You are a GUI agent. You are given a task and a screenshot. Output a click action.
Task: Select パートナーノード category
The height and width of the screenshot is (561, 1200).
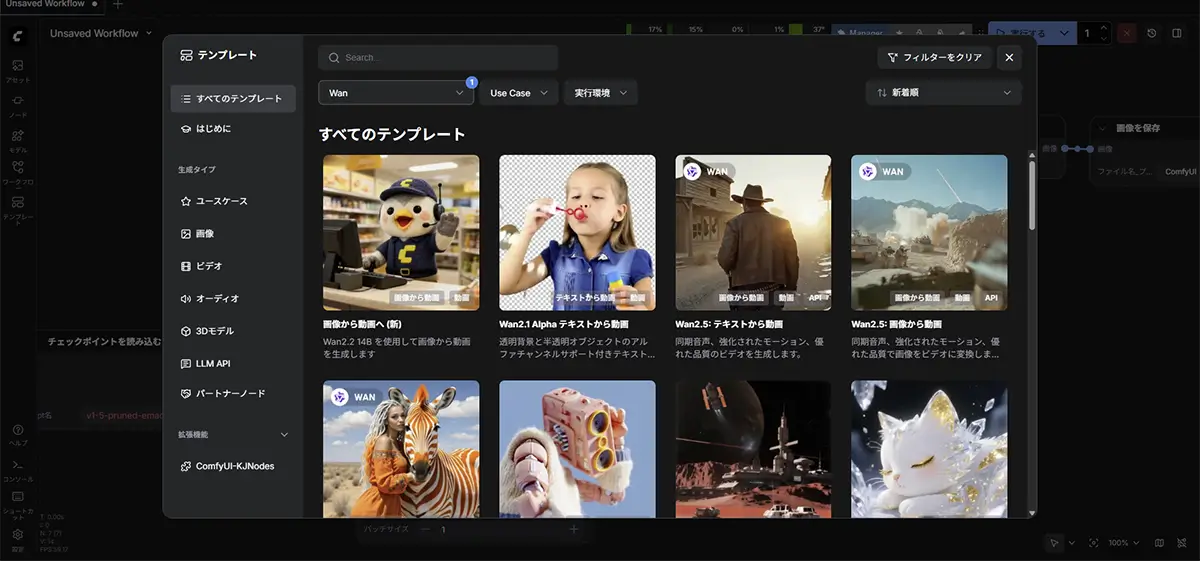233,393
